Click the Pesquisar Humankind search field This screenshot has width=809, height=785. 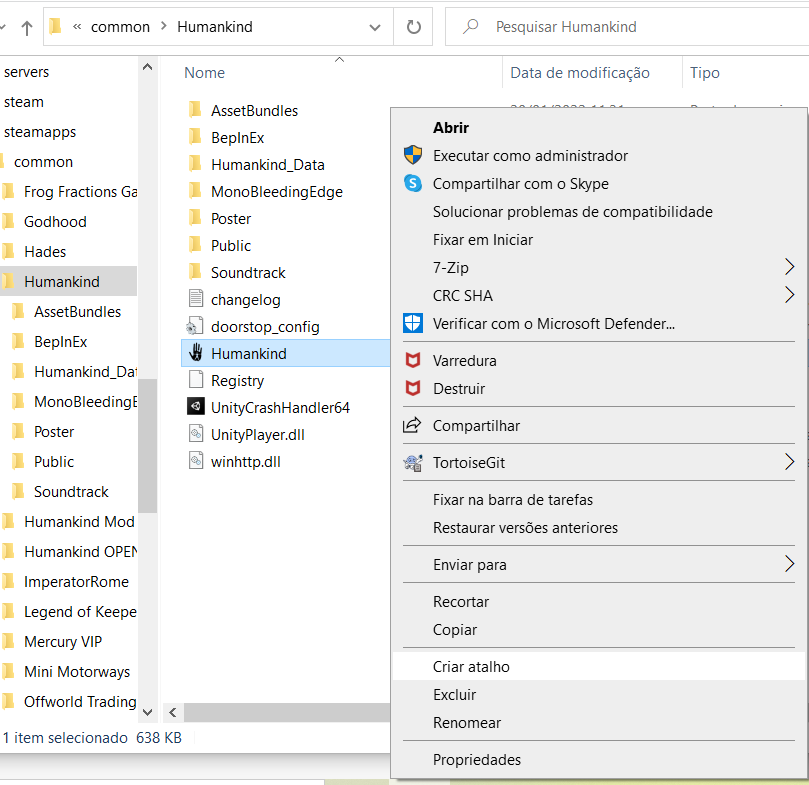[627, 27]
